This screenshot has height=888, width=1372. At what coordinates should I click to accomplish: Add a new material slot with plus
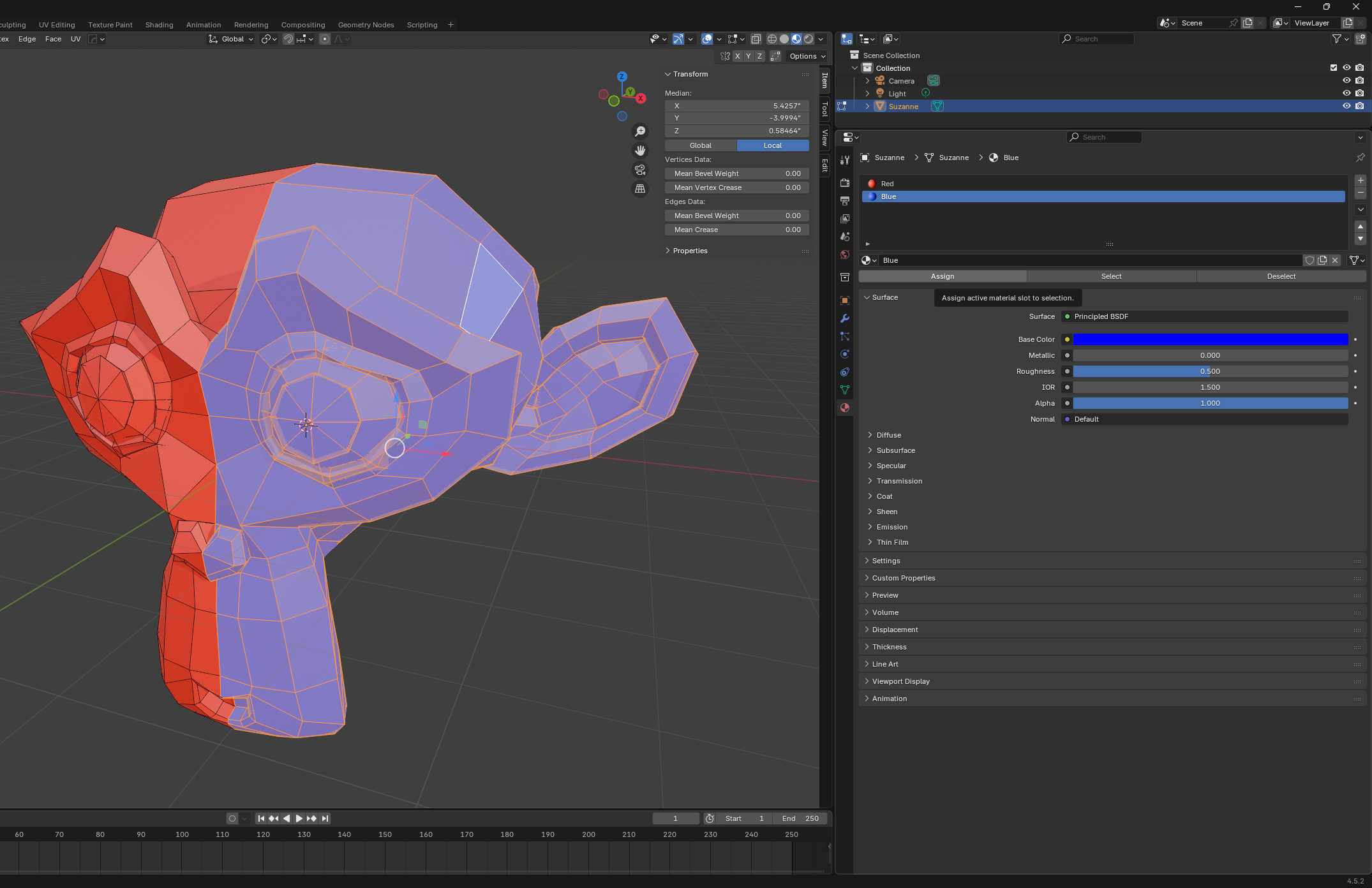click(1361, 181)
